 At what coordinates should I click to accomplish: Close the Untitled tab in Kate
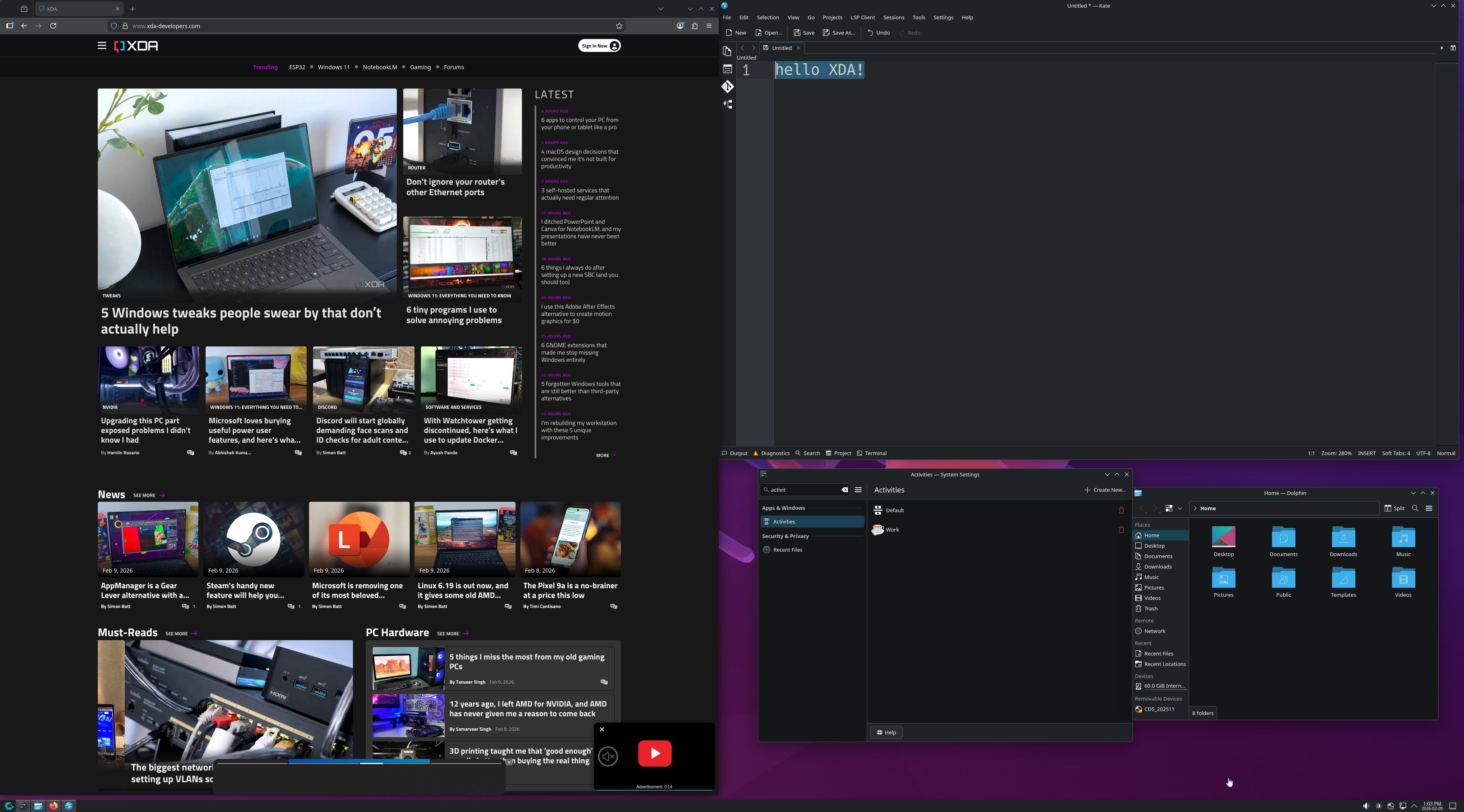798,48
